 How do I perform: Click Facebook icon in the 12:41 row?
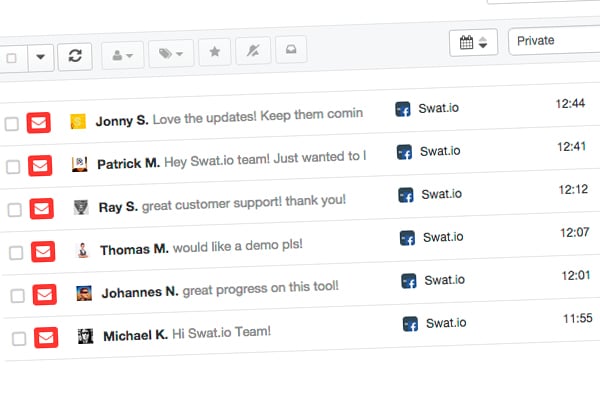click(x=404, y=152)
